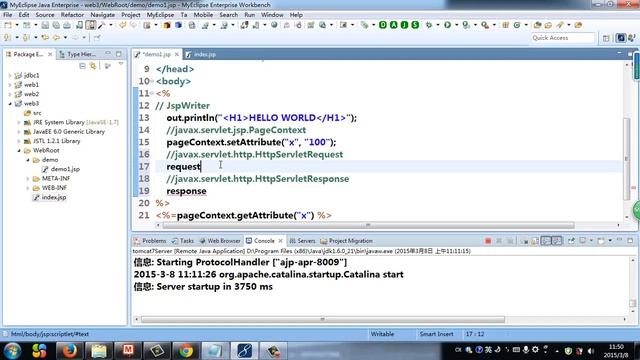Click the green J toolbar button
The height and width of the screenshot is (360, 640).
(404, 25)
